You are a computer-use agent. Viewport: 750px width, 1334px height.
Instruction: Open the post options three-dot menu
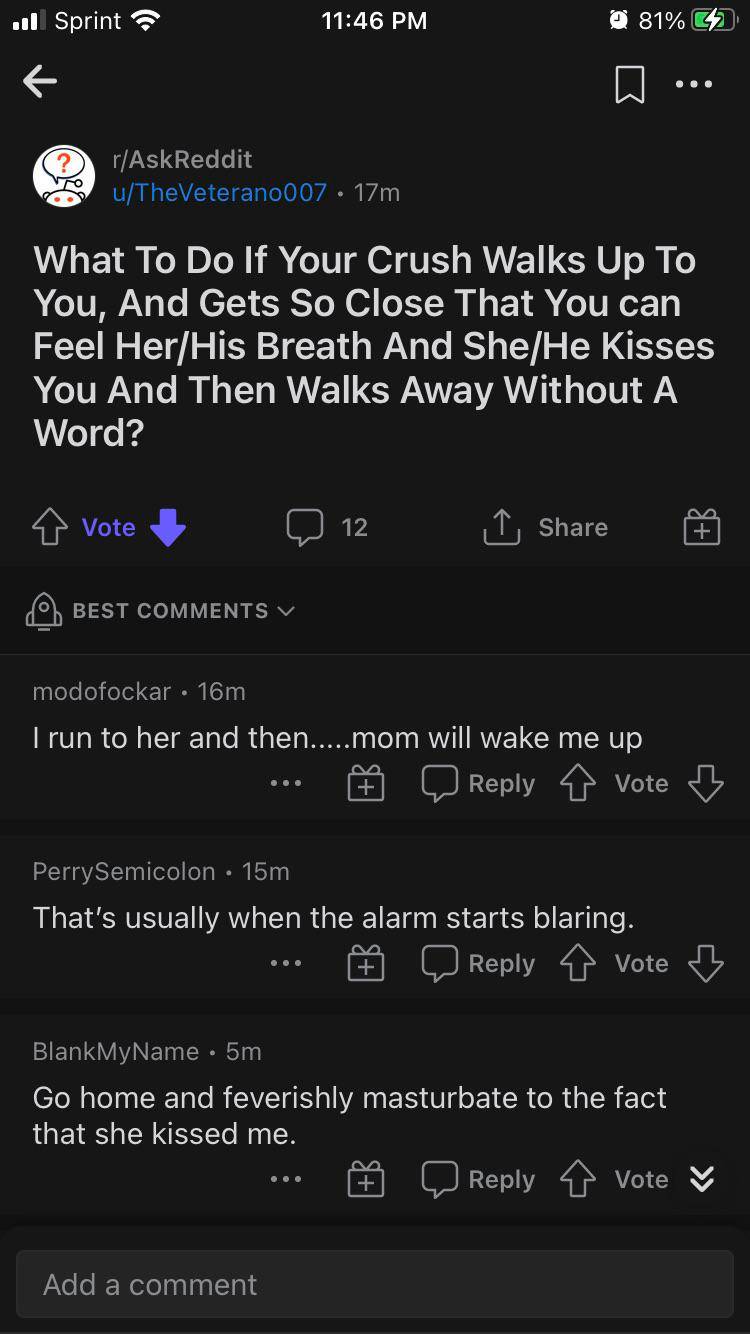point(694,84)
